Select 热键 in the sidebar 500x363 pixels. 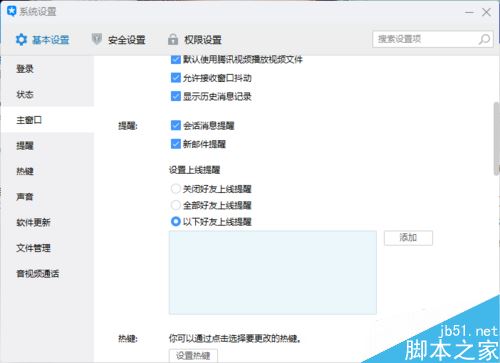pos(47,171)
